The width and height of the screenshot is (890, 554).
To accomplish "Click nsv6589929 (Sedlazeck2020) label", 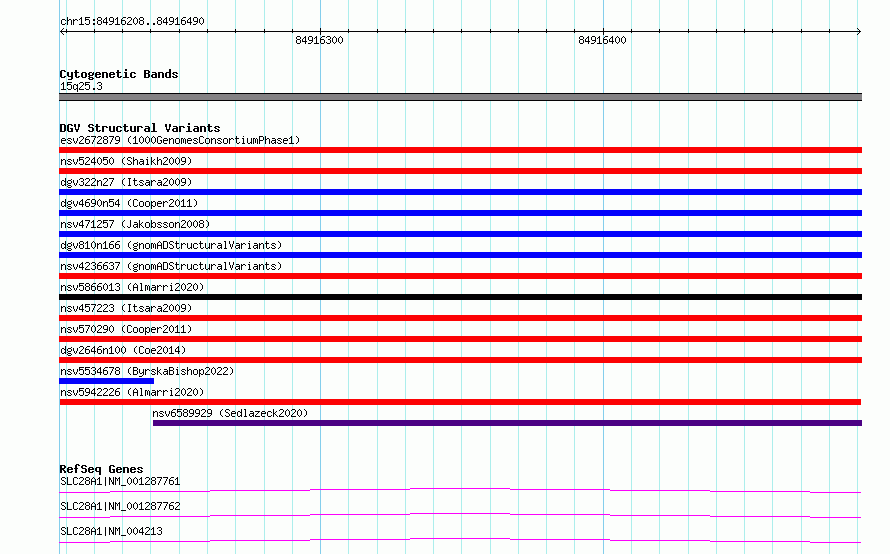I will coord(230,413).
